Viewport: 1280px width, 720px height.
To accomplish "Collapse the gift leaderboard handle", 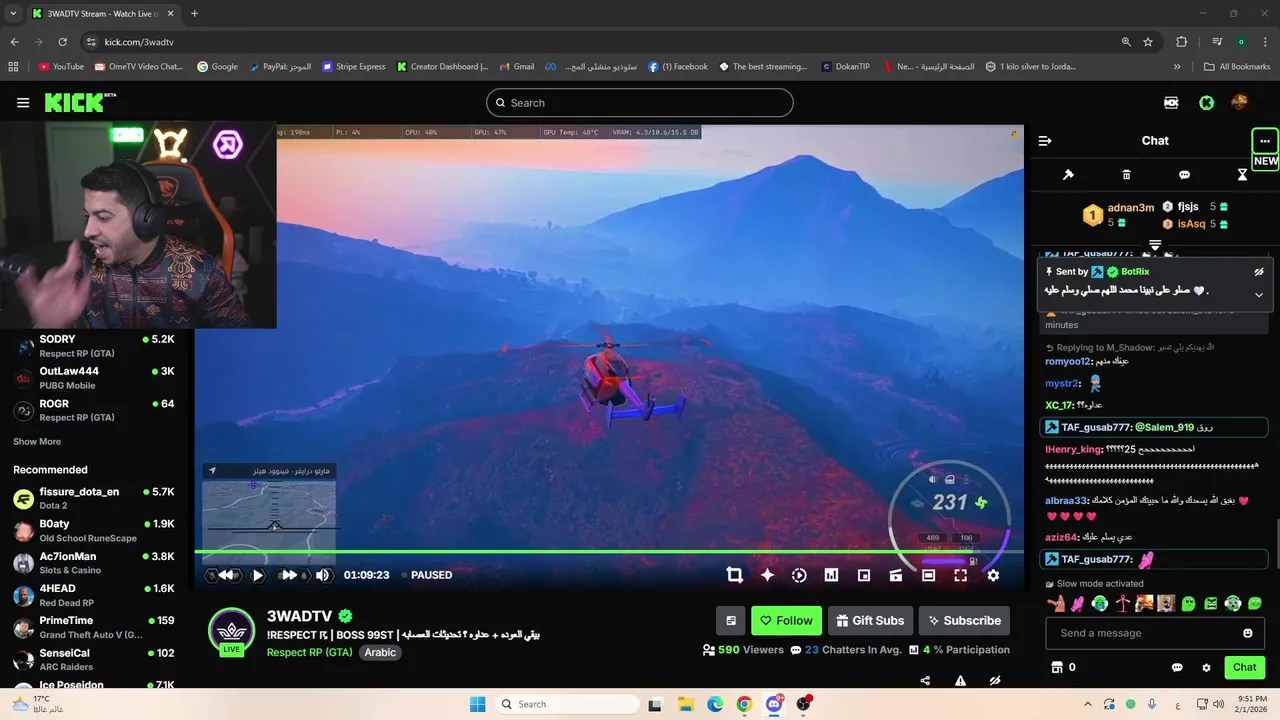I will pyautogui.click(x=1155, y=244).
